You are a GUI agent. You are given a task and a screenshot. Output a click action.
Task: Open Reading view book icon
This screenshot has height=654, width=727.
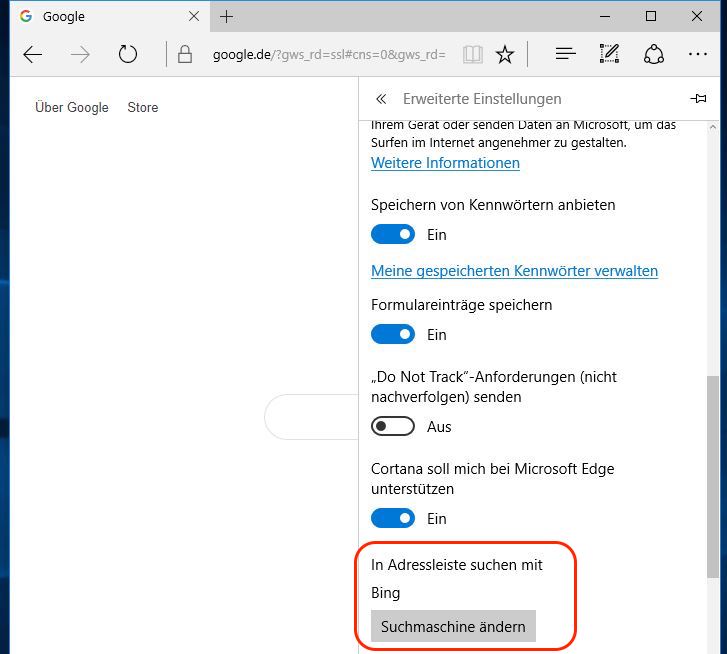tap(472, 55)
